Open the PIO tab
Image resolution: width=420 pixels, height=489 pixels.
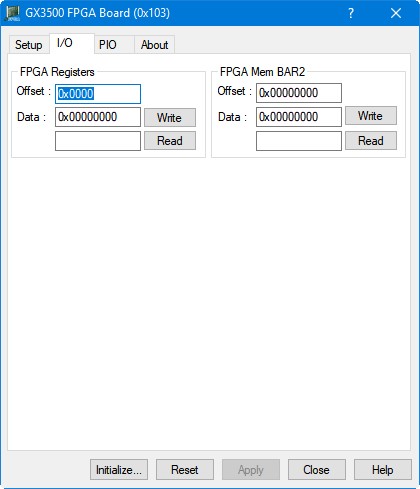[x=114, y=45]
